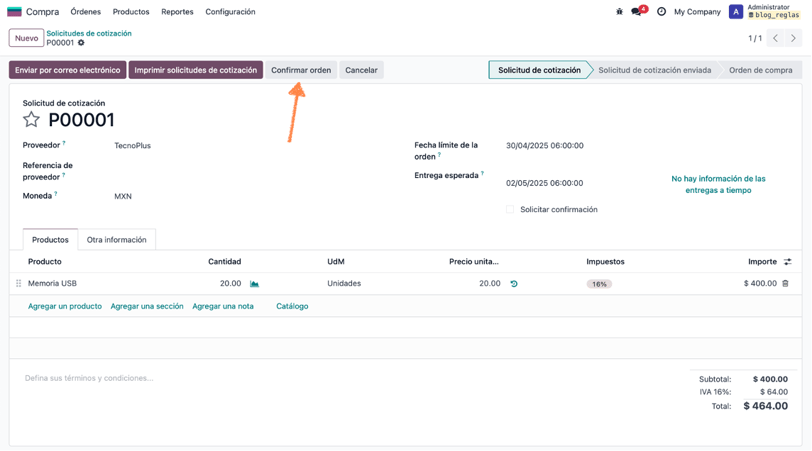Click the Agregar un producto link

[65, 306]
